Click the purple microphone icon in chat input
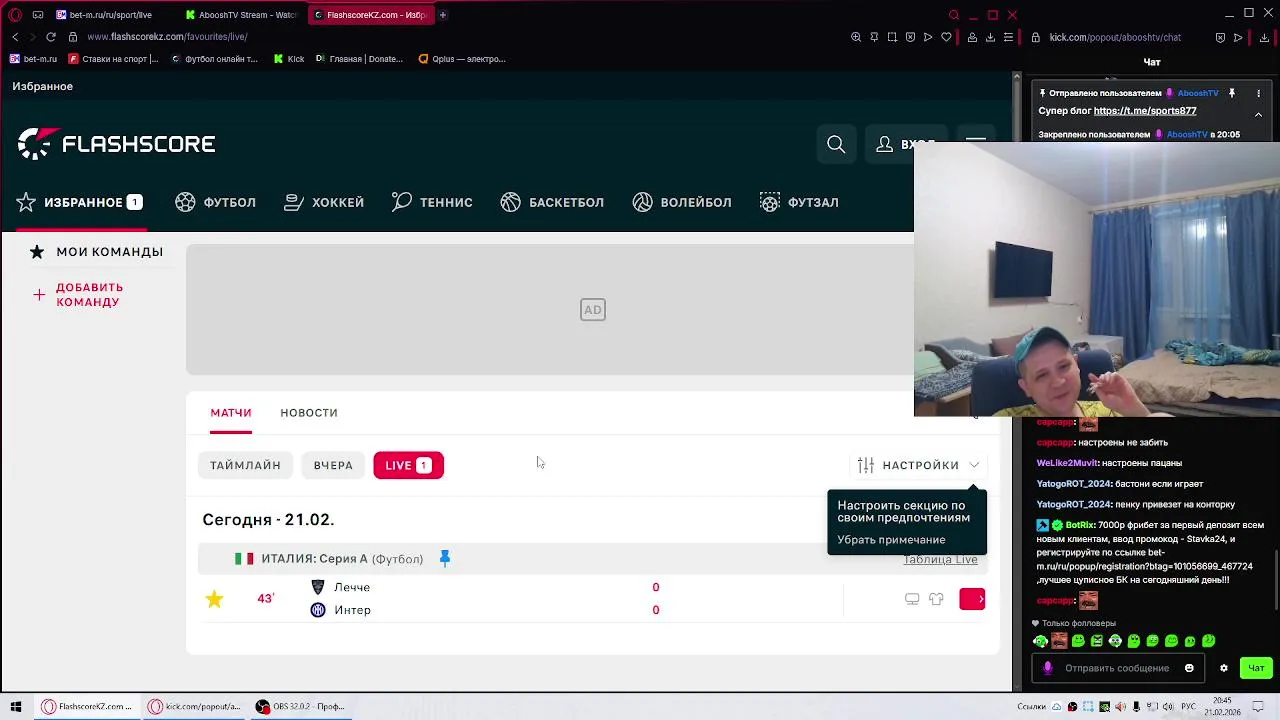The height and width of the screenshot is (720, 1280). click(1048, 668)
